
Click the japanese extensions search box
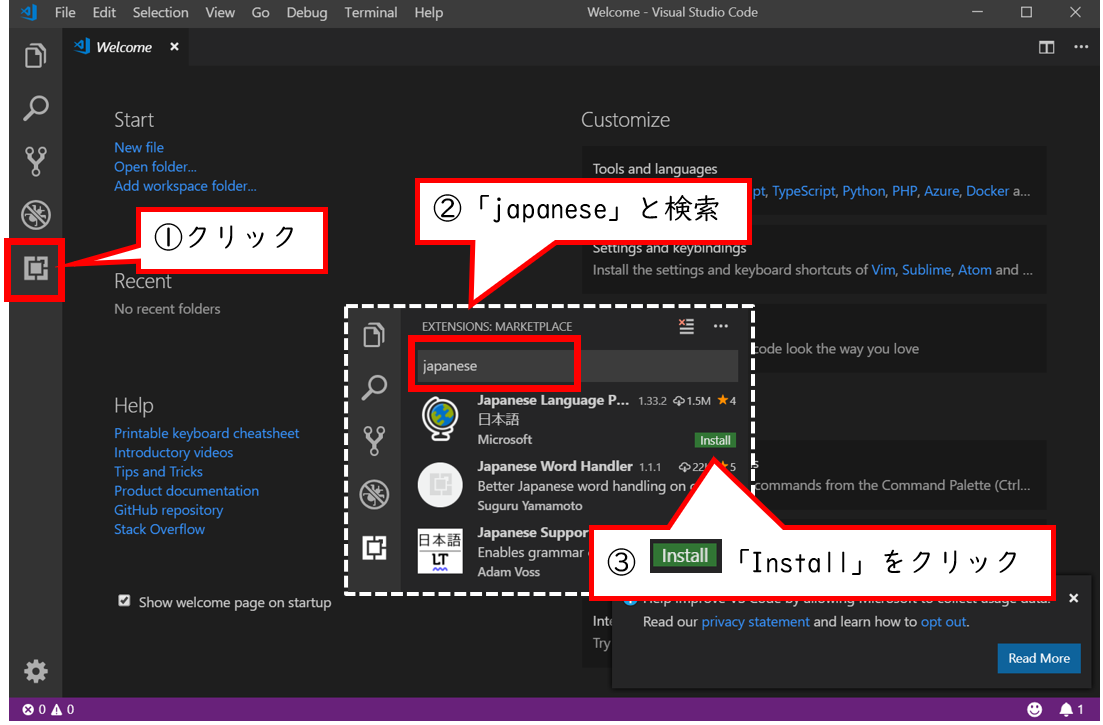(x=577, y=366)
